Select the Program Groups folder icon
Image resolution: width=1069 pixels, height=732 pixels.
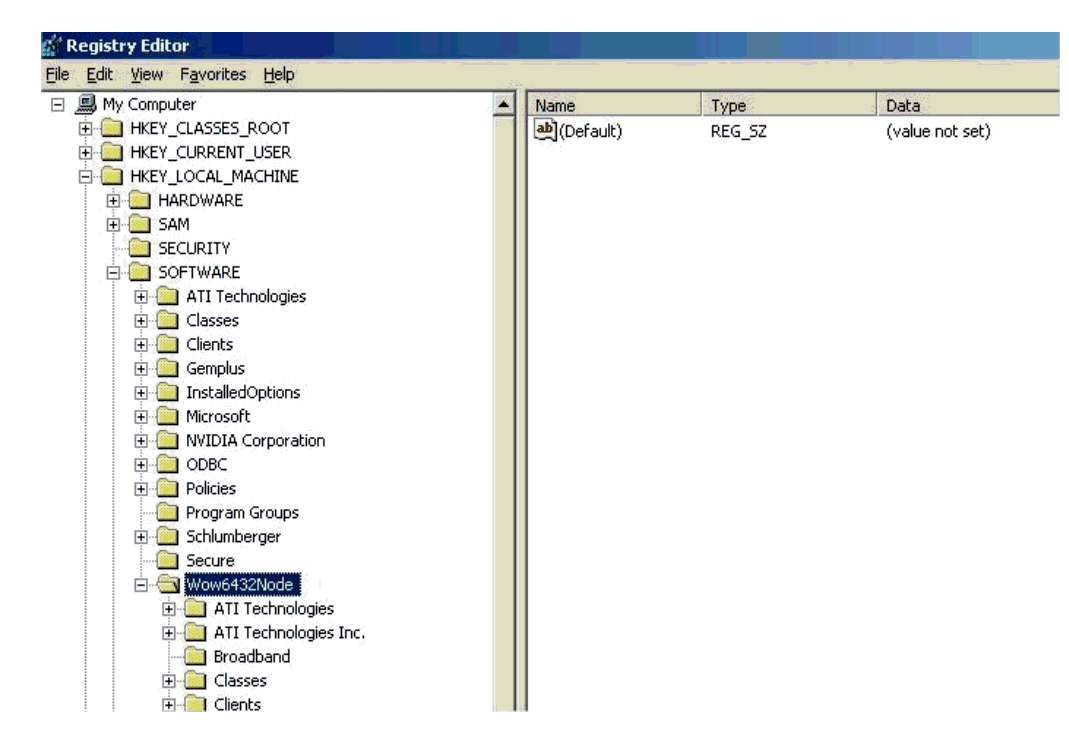(x=170, y=513)
